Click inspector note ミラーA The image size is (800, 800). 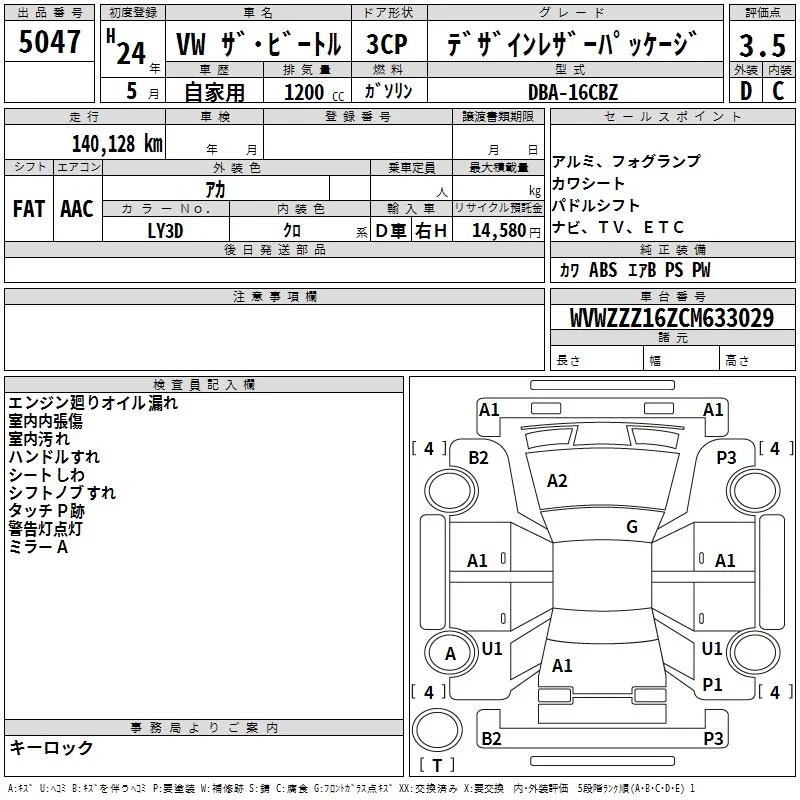pos(38,547)
